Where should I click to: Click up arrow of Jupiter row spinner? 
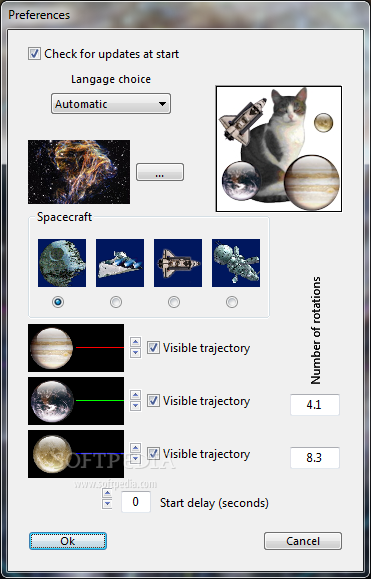(x=135, y=342)
